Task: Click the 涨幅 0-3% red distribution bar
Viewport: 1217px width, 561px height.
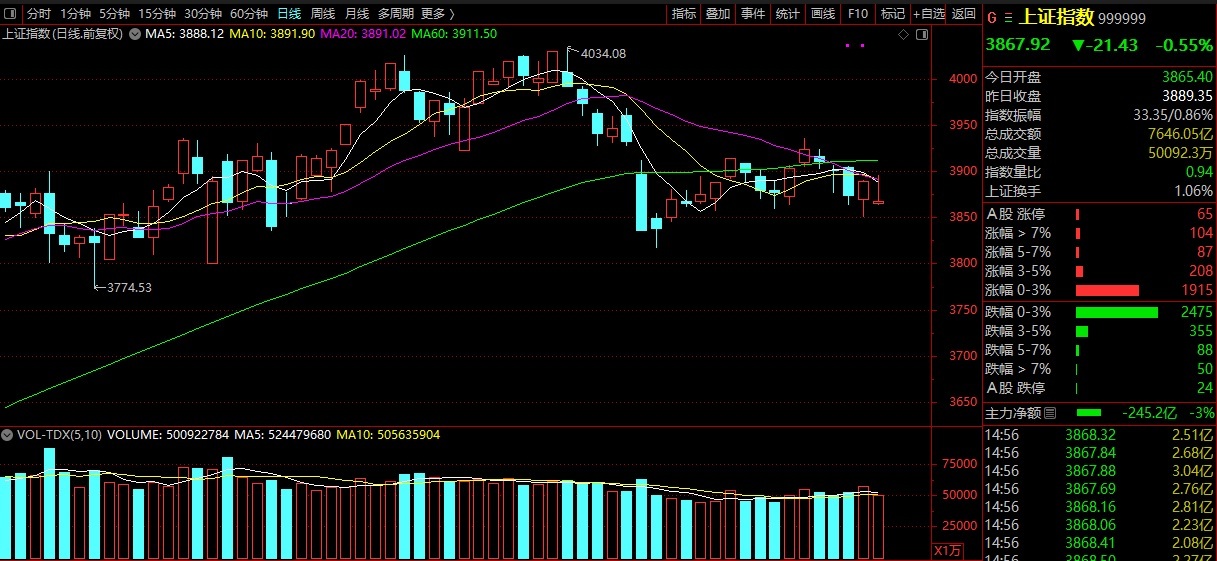Action: click(x=1107, y=290)
